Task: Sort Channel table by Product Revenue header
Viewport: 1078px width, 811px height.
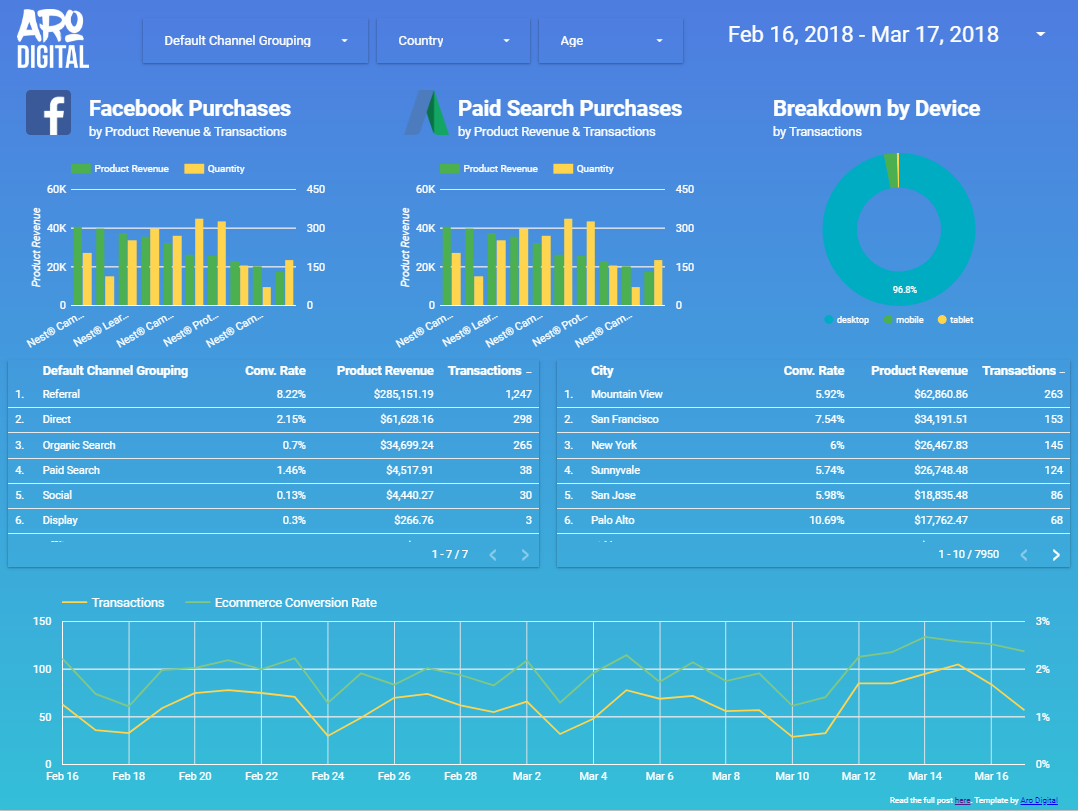Action: 384,371
